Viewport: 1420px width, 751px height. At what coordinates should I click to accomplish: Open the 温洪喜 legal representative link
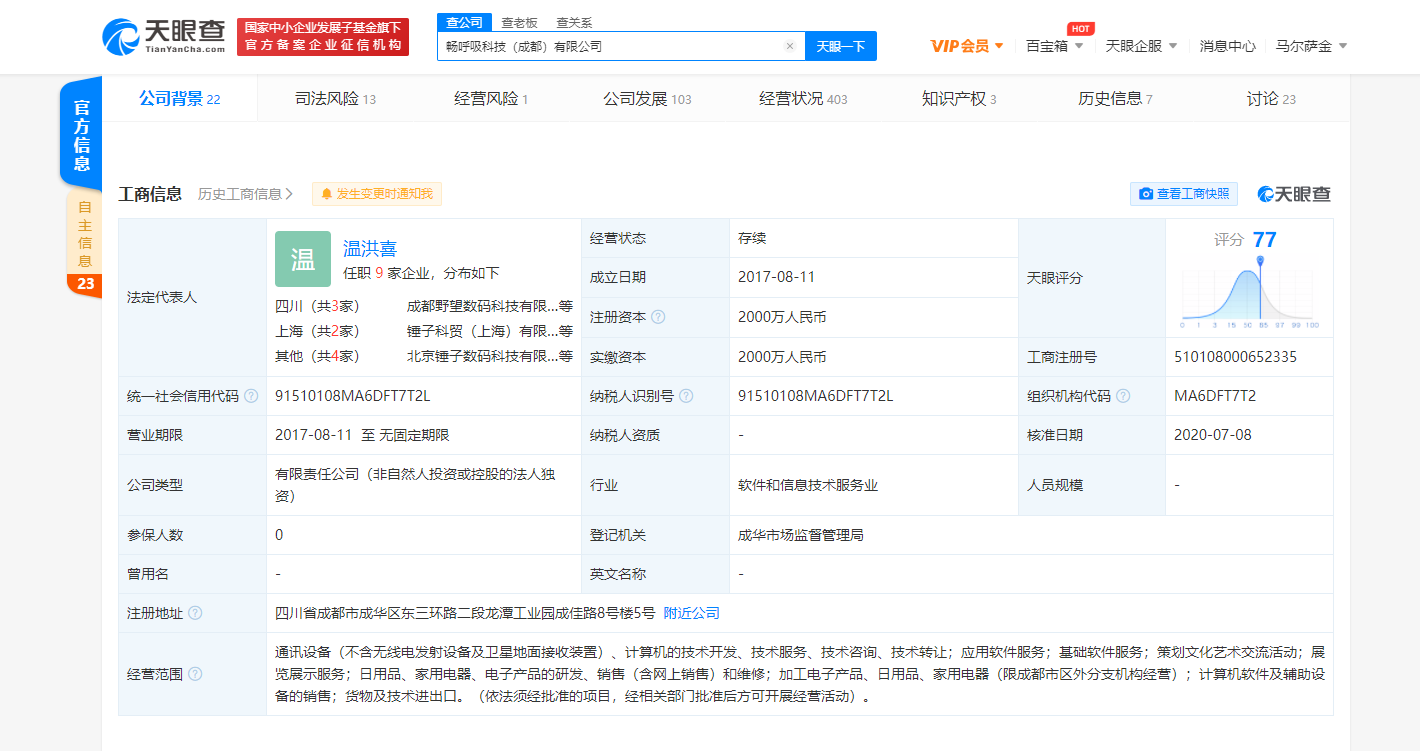(370, 249)
